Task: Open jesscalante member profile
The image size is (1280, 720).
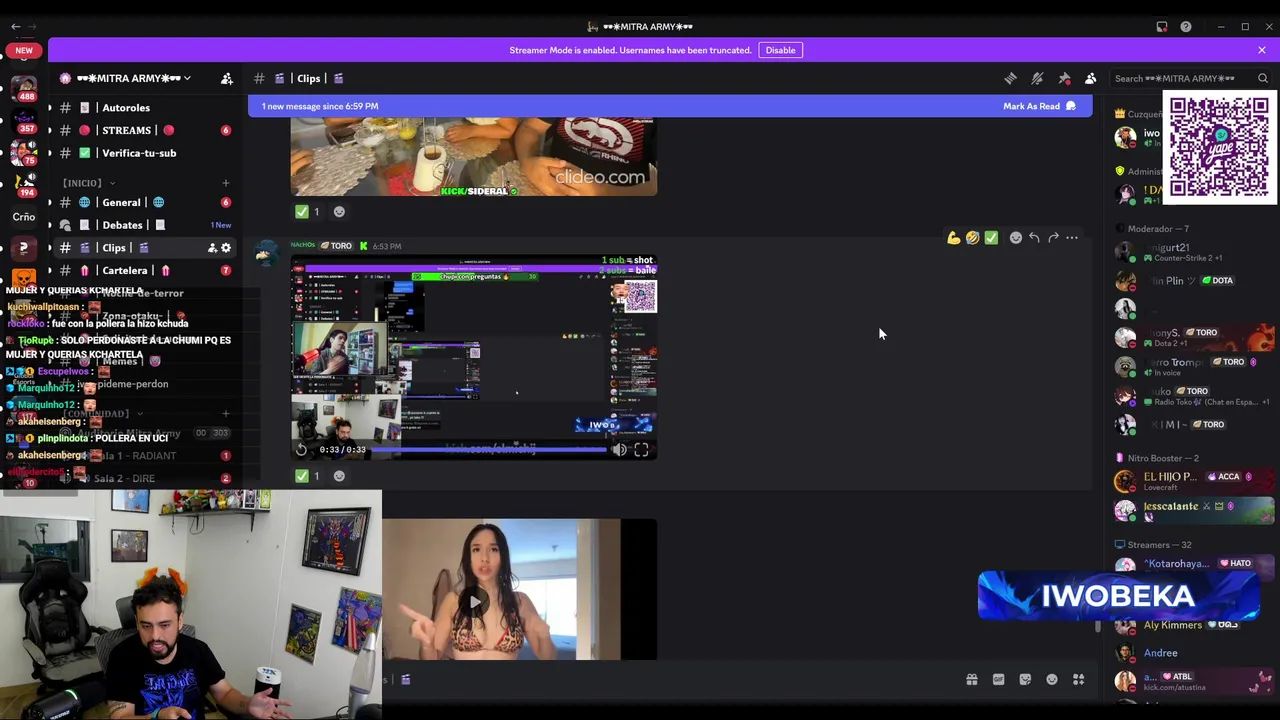Action: (x=1194, y=510)
